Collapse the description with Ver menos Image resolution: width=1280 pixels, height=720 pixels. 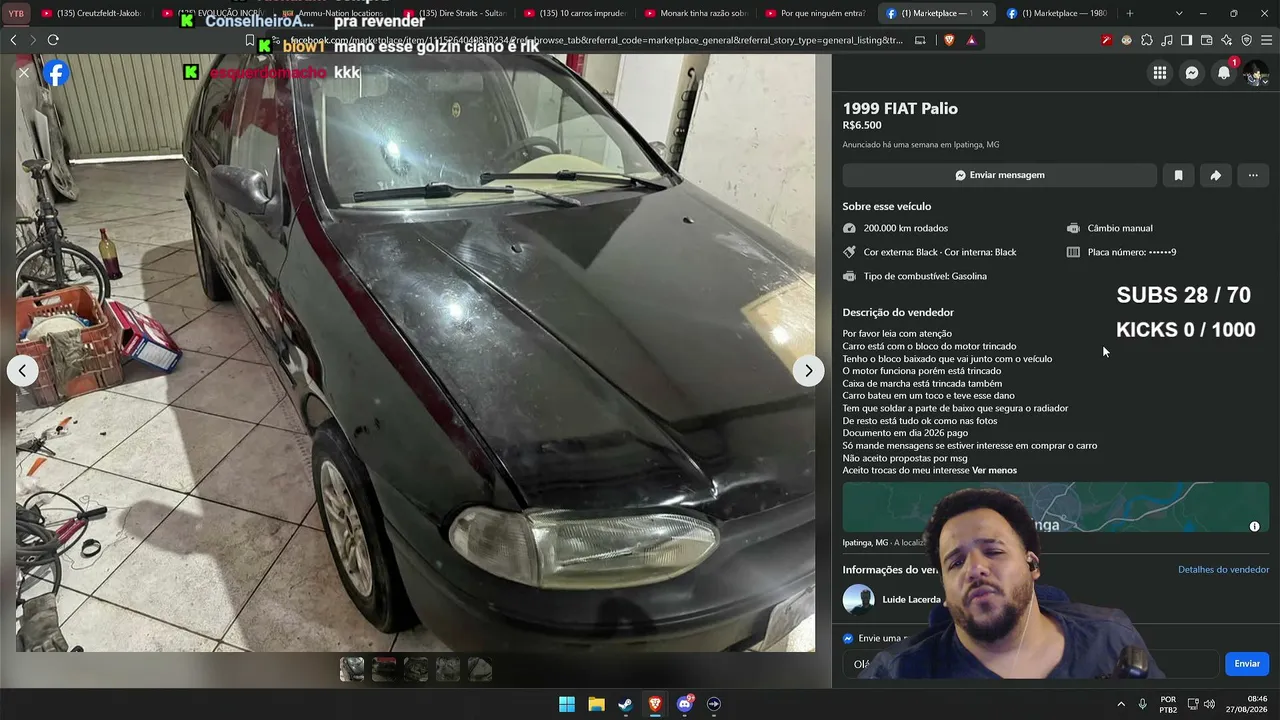tap(994, 470)
